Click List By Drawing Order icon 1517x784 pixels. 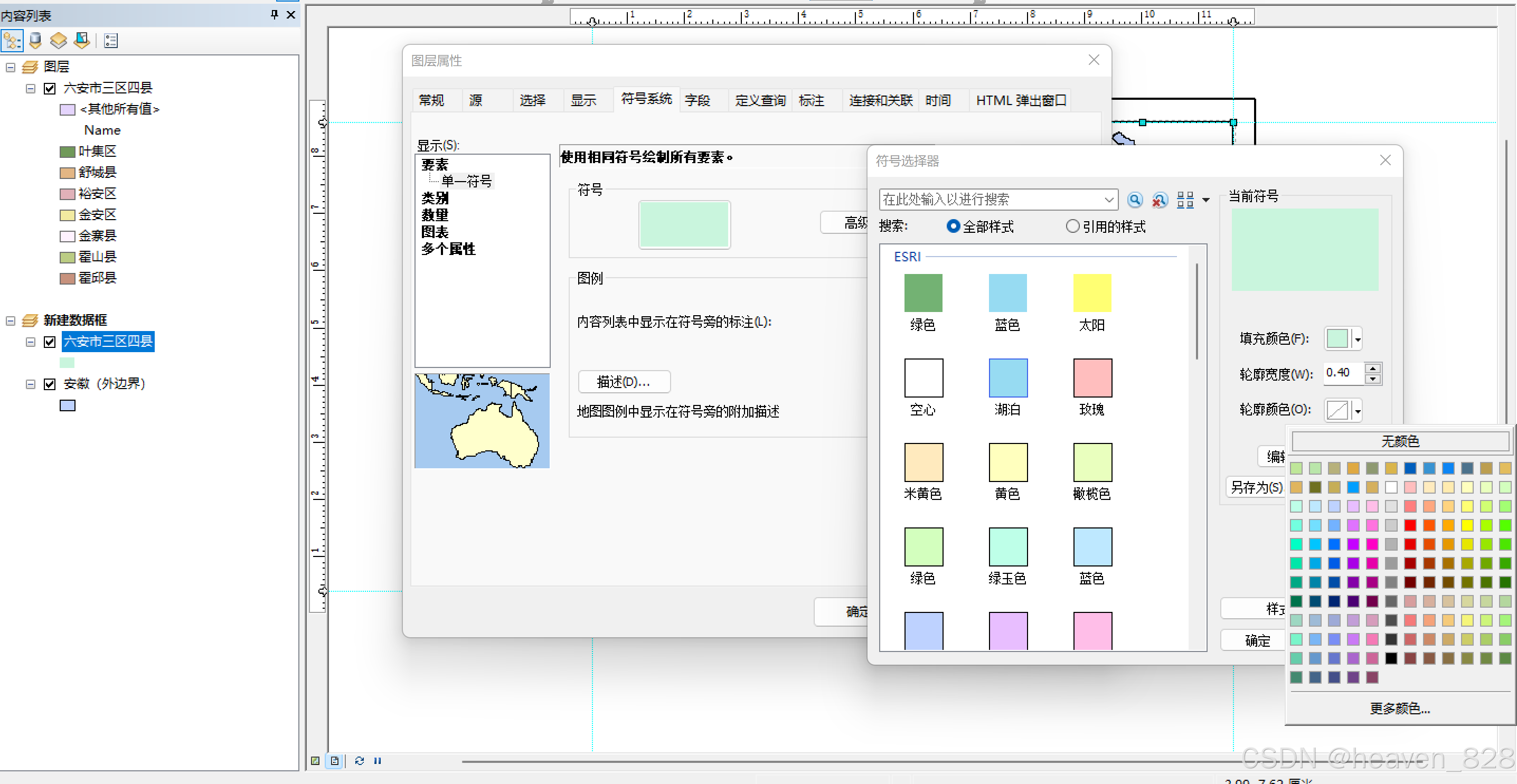tap(12, 41)
